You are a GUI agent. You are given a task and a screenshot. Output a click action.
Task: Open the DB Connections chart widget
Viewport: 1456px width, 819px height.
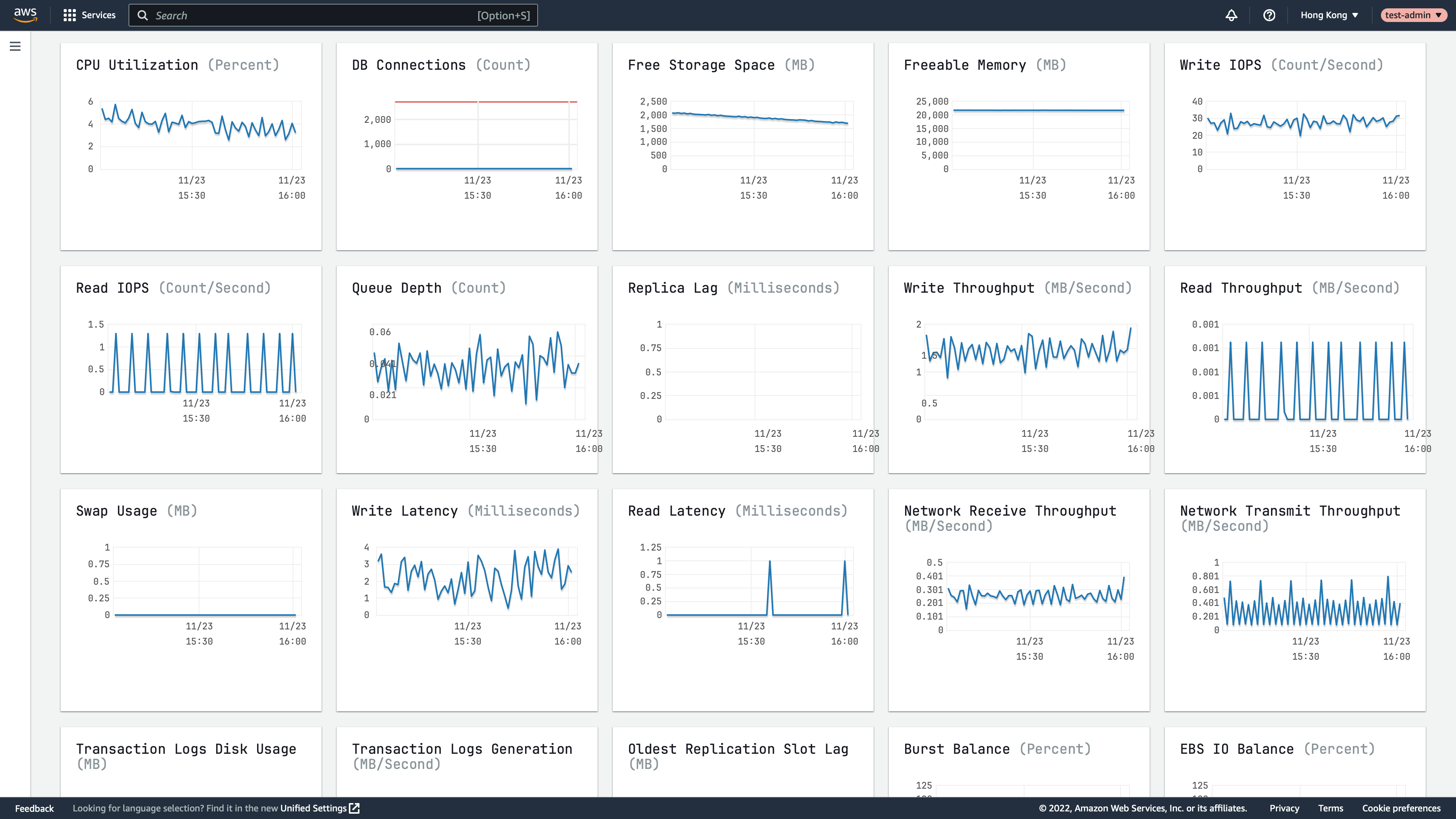467,147
